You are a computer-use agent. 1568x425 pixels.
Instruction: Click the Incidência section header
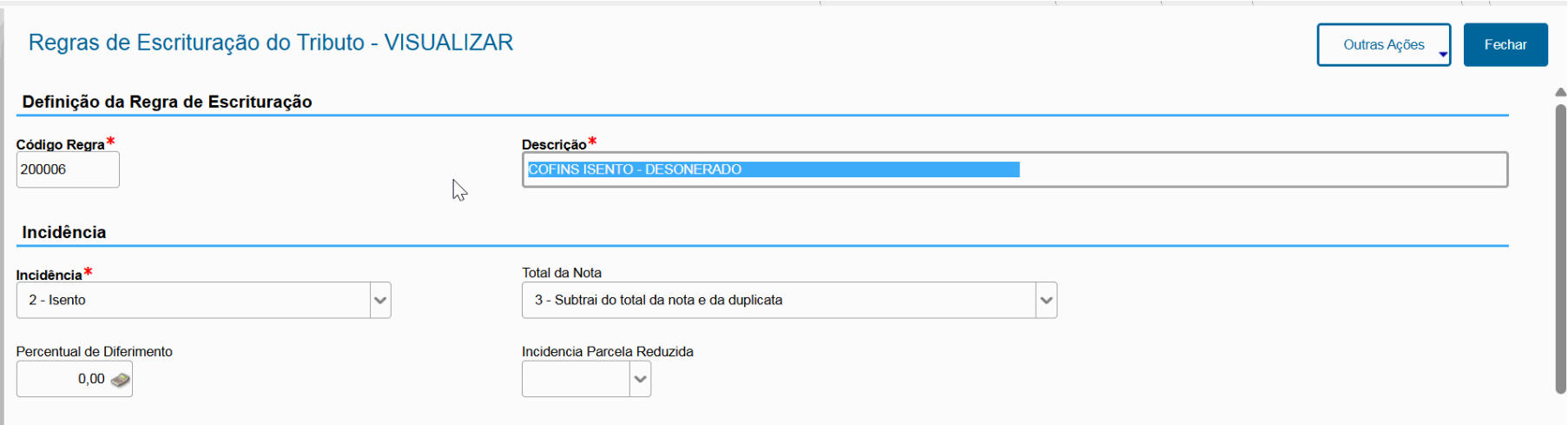click(x=64, y=232)
